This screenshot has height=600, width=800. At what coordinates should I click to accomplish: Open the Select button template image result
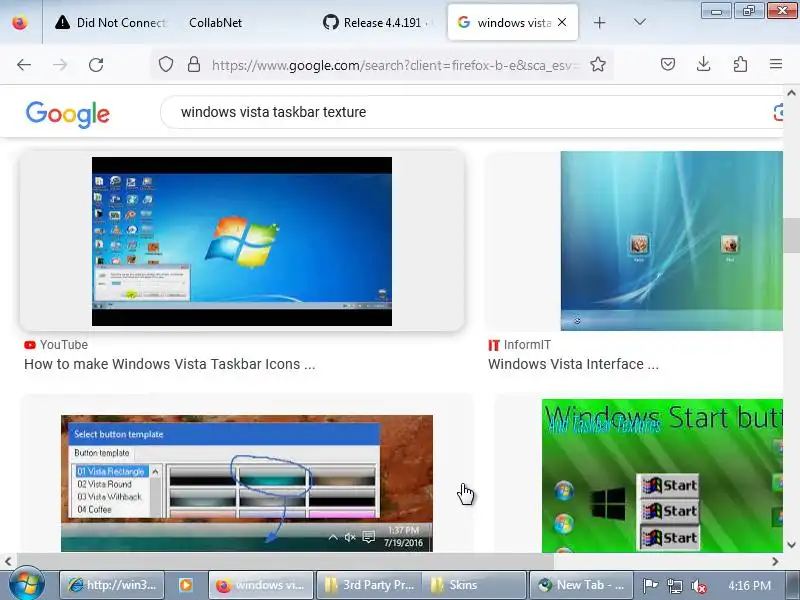247,483
